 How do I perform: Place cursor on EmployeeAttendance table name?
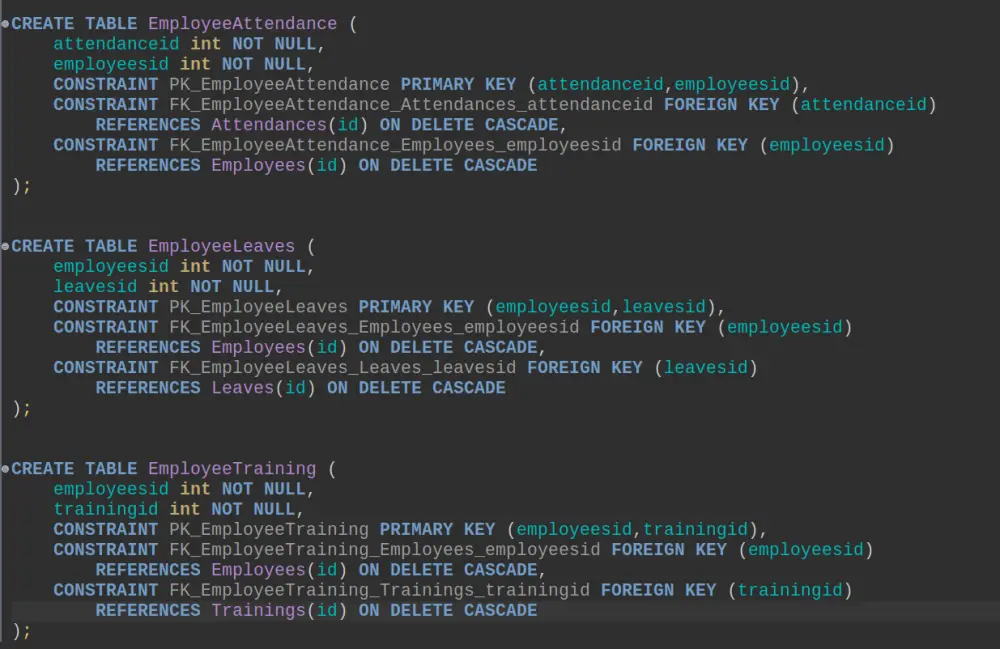(242, 24)
